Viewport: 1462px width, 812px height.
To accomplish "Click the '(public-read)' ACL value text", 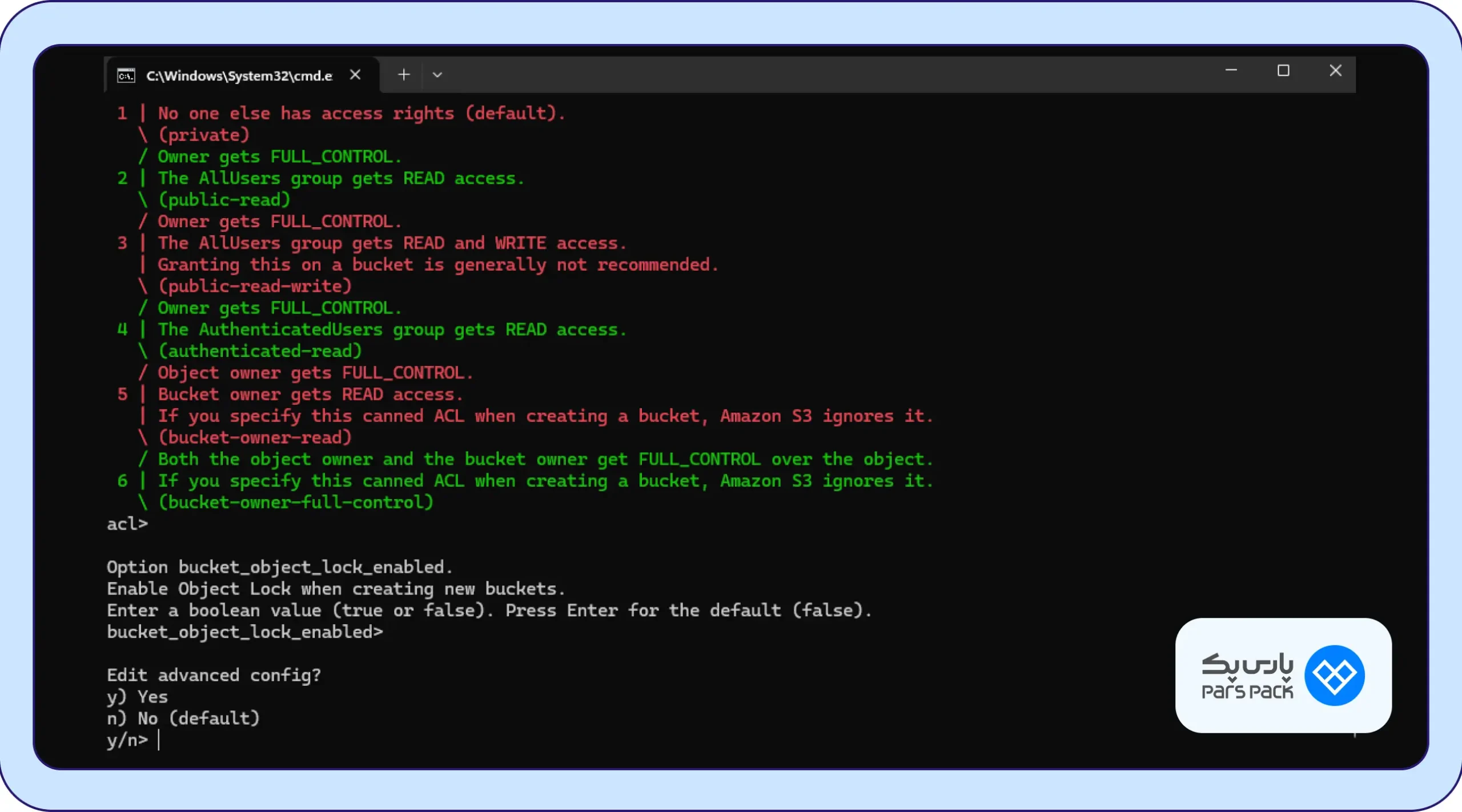I will tap(224, 200).
